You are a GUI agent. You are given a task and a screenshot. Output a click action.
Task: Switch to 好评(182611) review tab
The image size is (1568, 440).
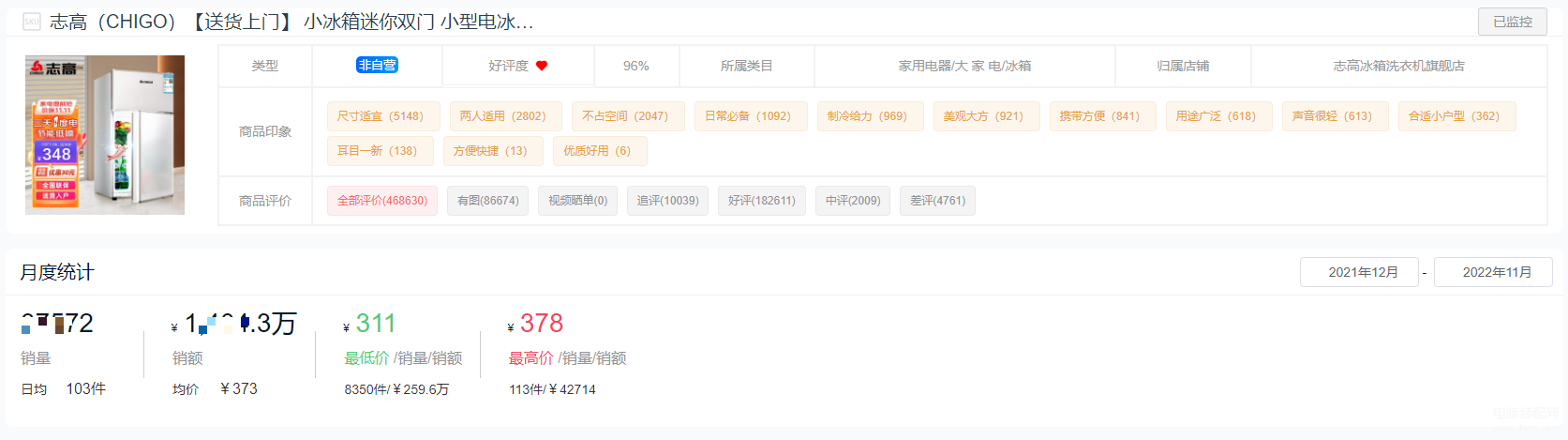coord(762,201)
